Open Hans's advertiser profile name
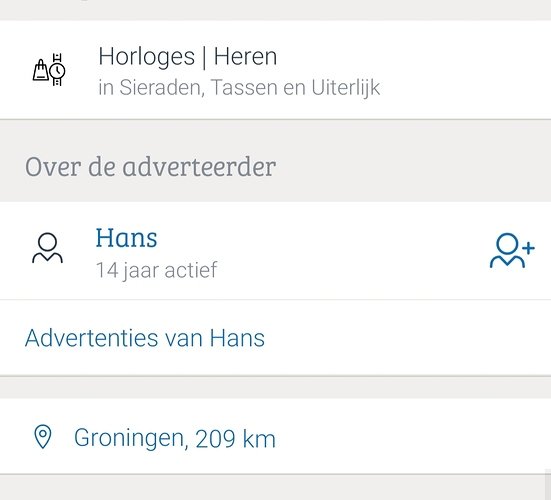 coord(127,238)
